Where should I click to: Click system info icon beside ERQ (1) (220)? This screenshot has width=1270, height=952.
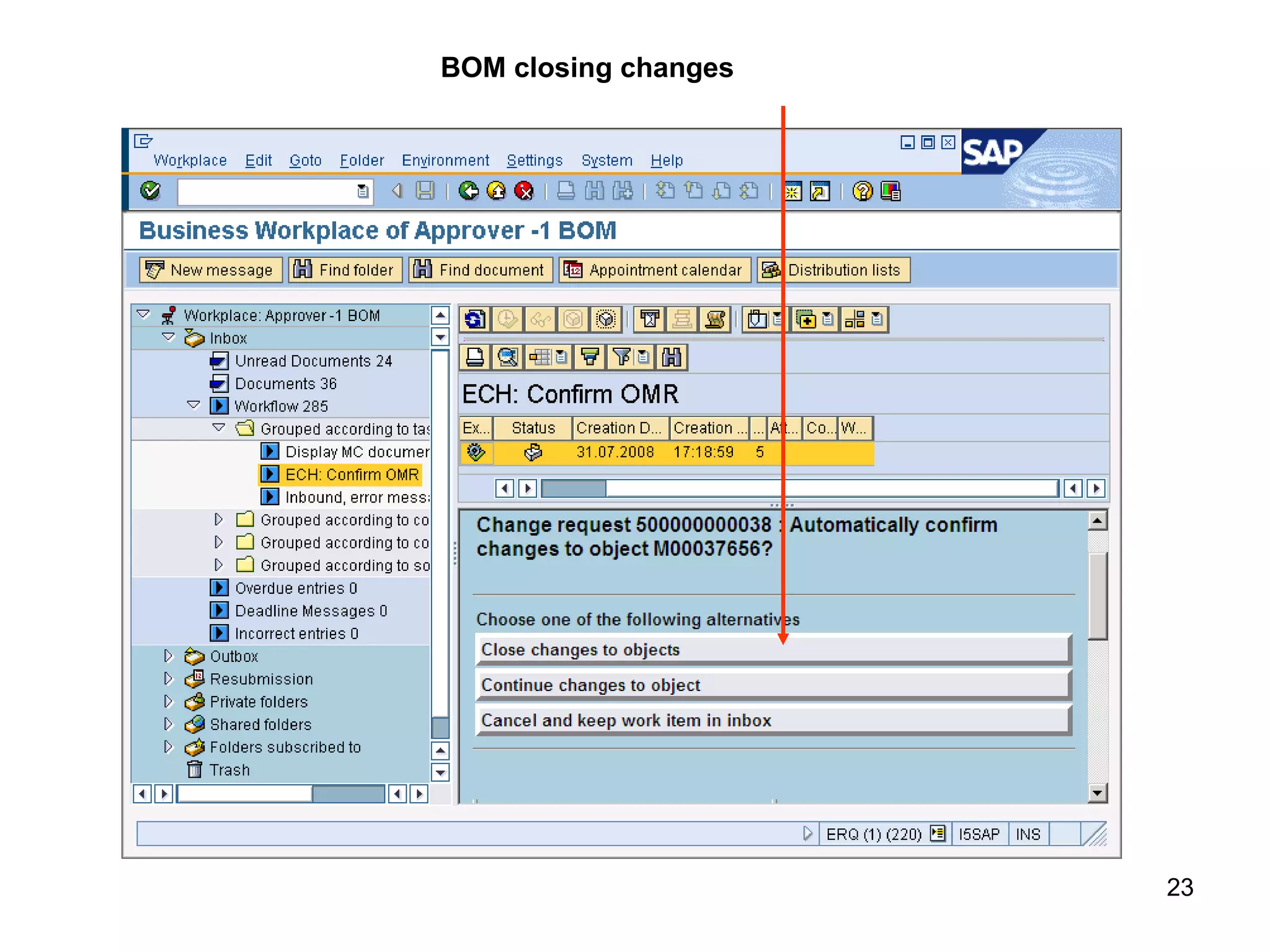coord(938,834)
